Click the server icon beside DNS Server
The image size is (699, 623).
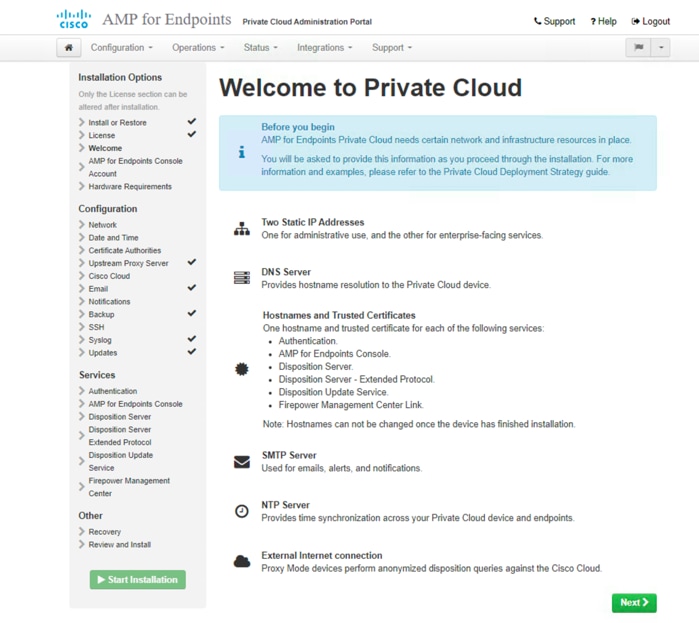point(242,278)
